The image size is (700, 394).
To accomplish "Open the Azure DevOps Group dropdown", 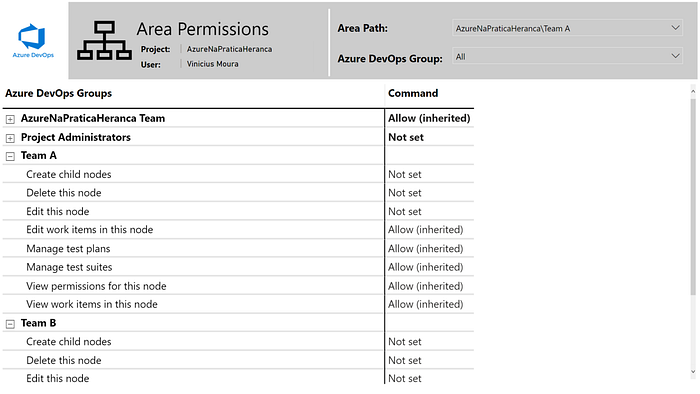I will tap(567, 56).
